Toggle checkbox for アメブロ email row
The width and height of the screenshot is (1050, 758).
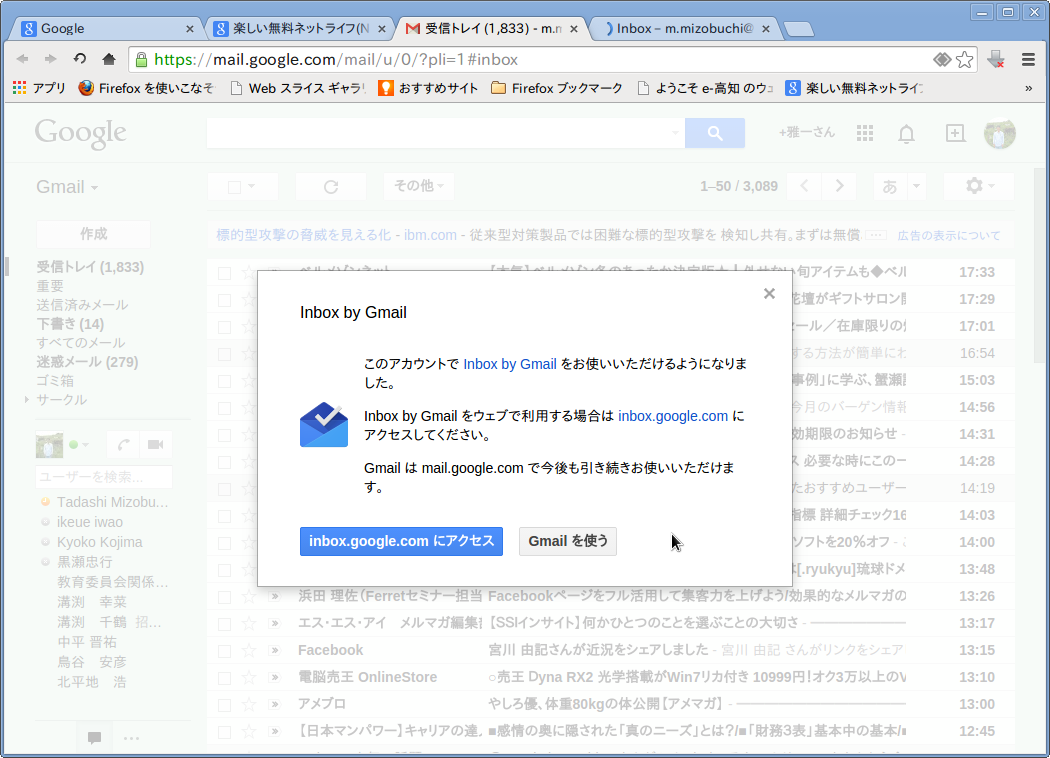point(224,705)
